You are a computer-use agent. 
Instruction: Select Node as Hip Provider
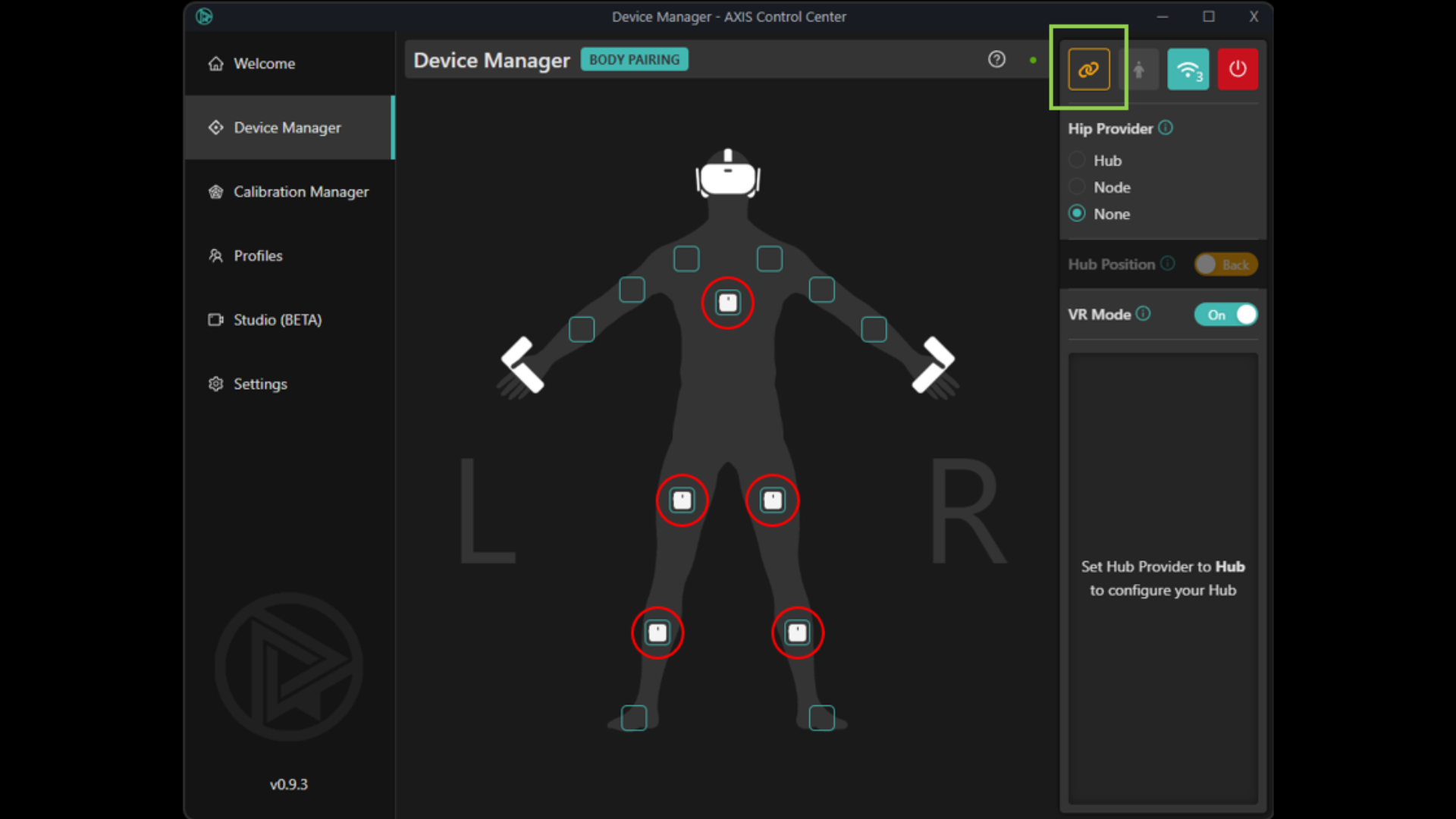click(1077, 187)
